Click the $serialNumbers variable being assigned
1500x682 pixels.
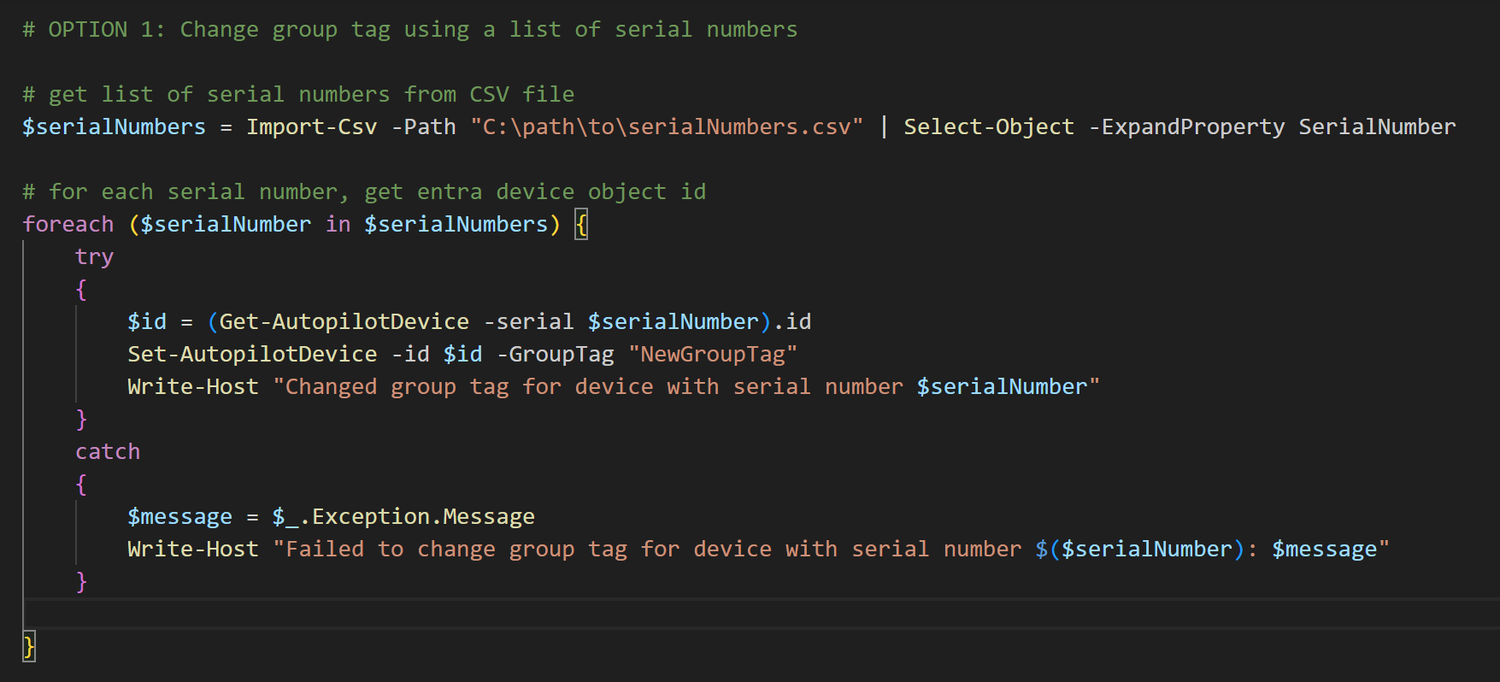tap(114, 127)
